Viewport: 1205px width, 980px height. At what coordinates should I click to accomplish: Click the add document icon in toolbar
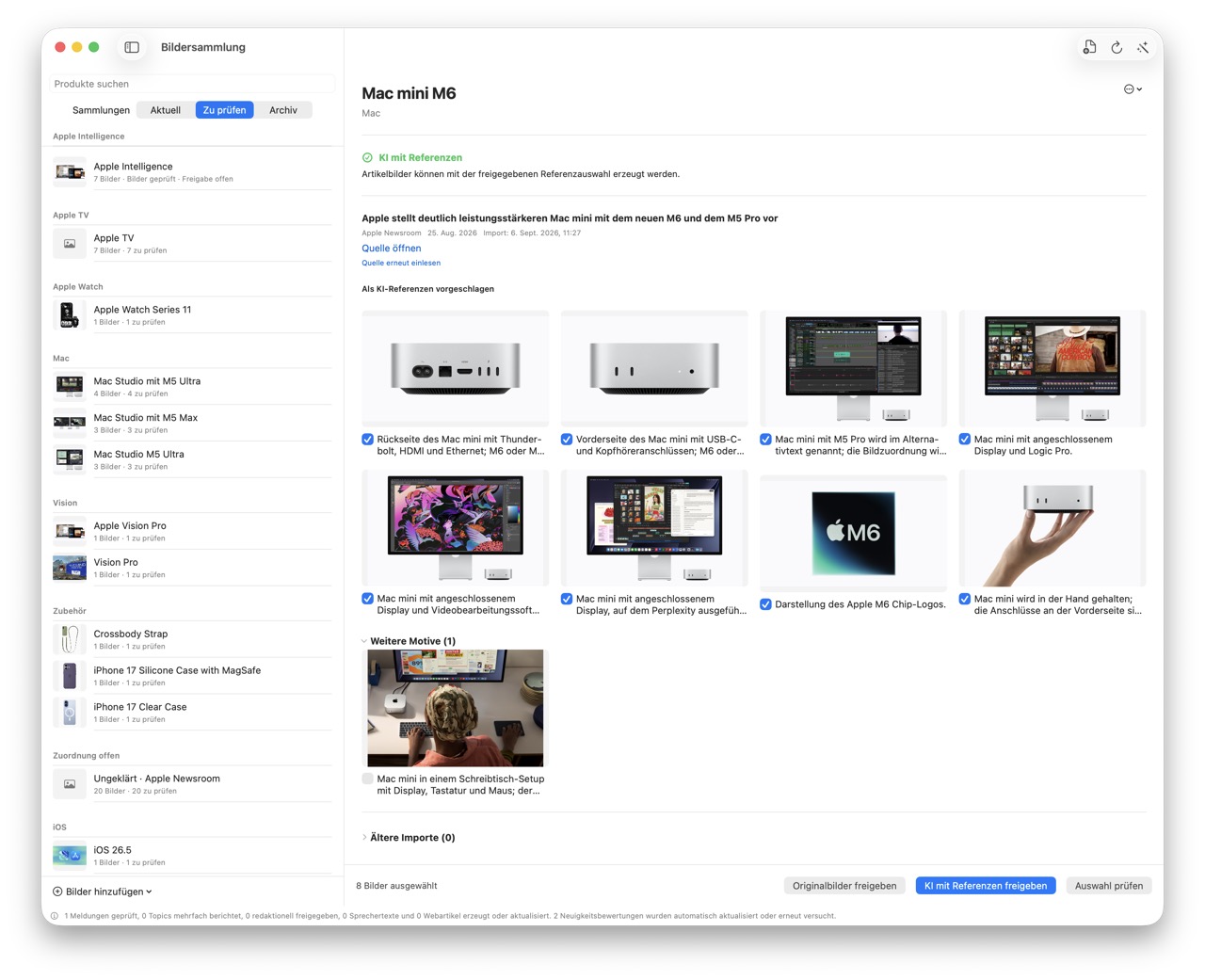coord(1089,47)
